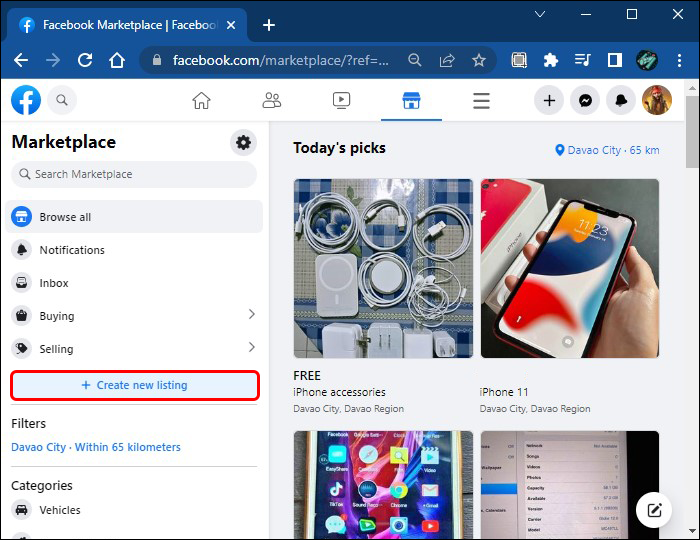Click the Selling price tag icon

[x=21, y=349]
